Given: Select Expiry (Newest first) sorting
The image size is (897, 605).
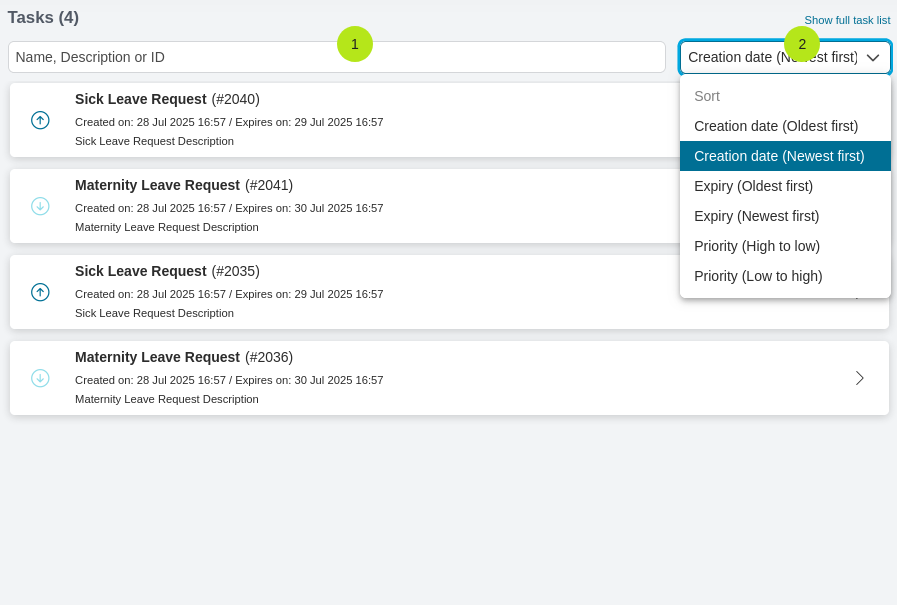Looking at the screenshot, I should [755, 216].
